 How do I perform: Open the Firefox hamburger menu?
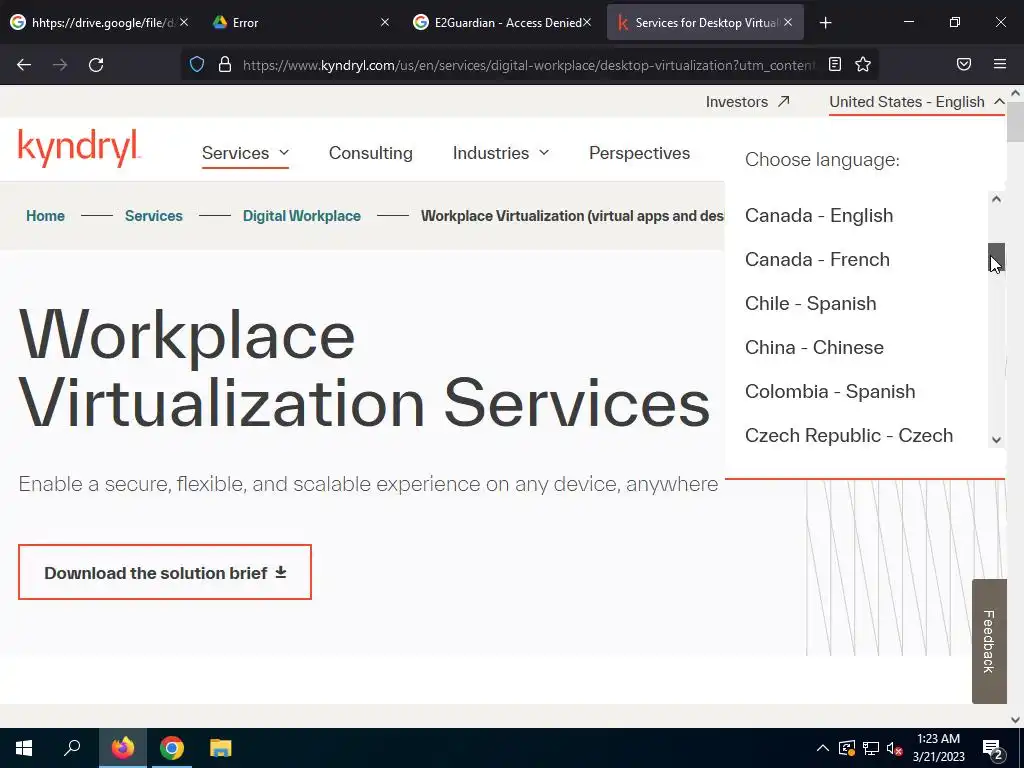(x=1000, y=65)
